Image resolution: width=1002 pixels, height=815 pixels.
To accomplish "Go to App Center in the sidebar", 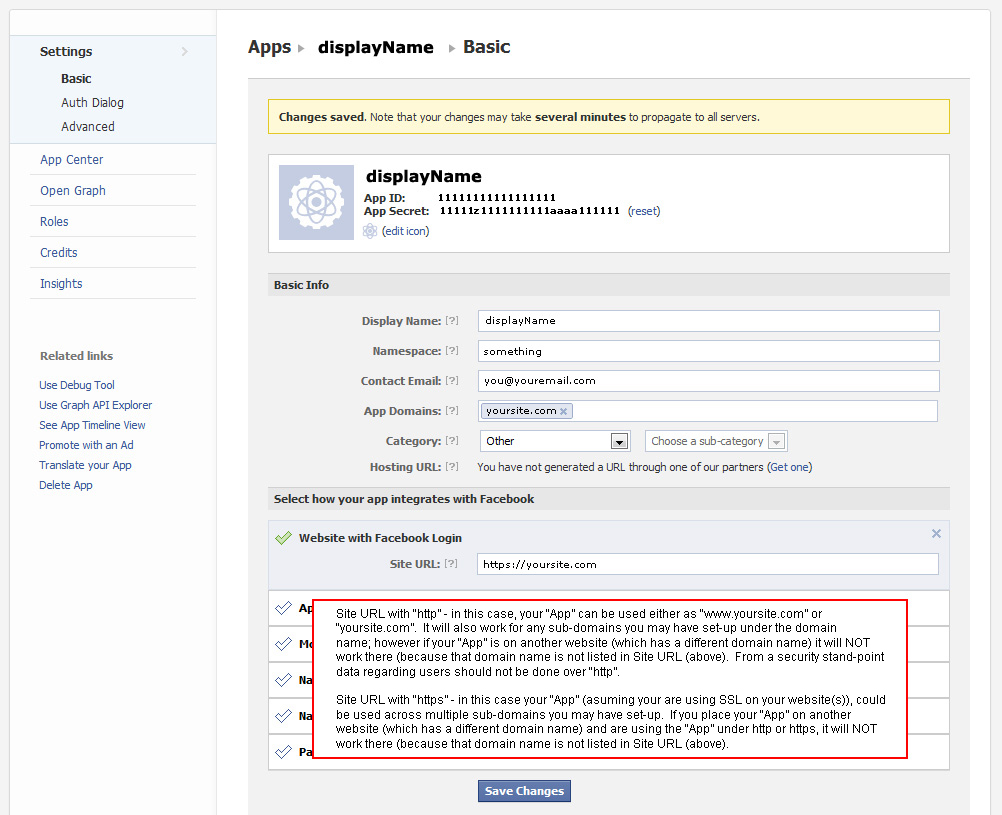I will point(72,160).
